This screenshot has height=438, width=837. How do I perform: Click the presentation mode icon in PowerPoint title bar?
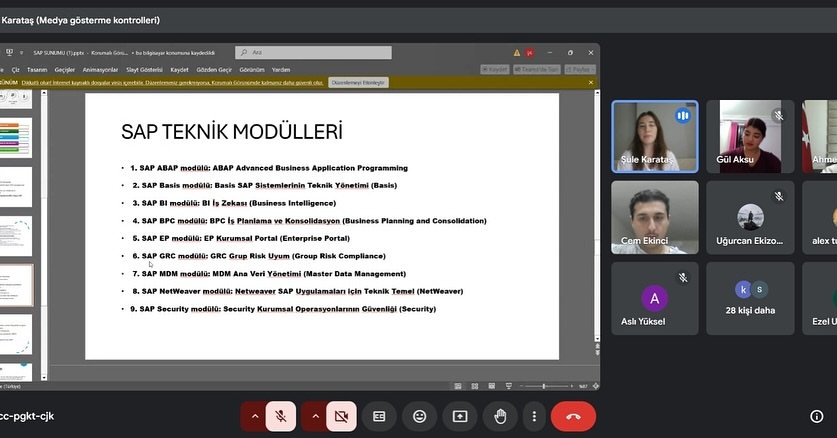tap(9, 52)
